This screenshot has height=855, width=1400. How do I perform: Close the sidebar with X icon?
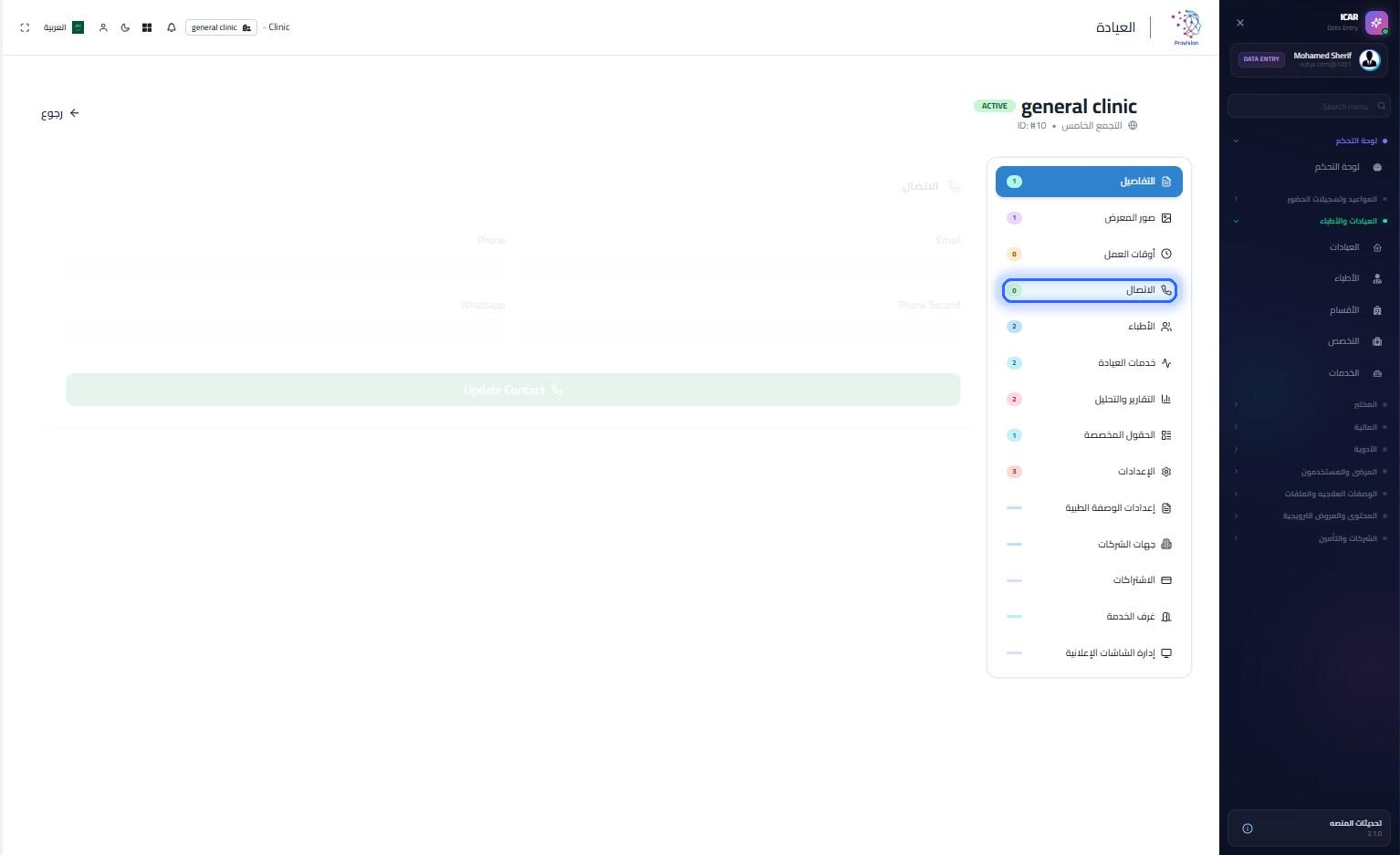coord(1239,23)
